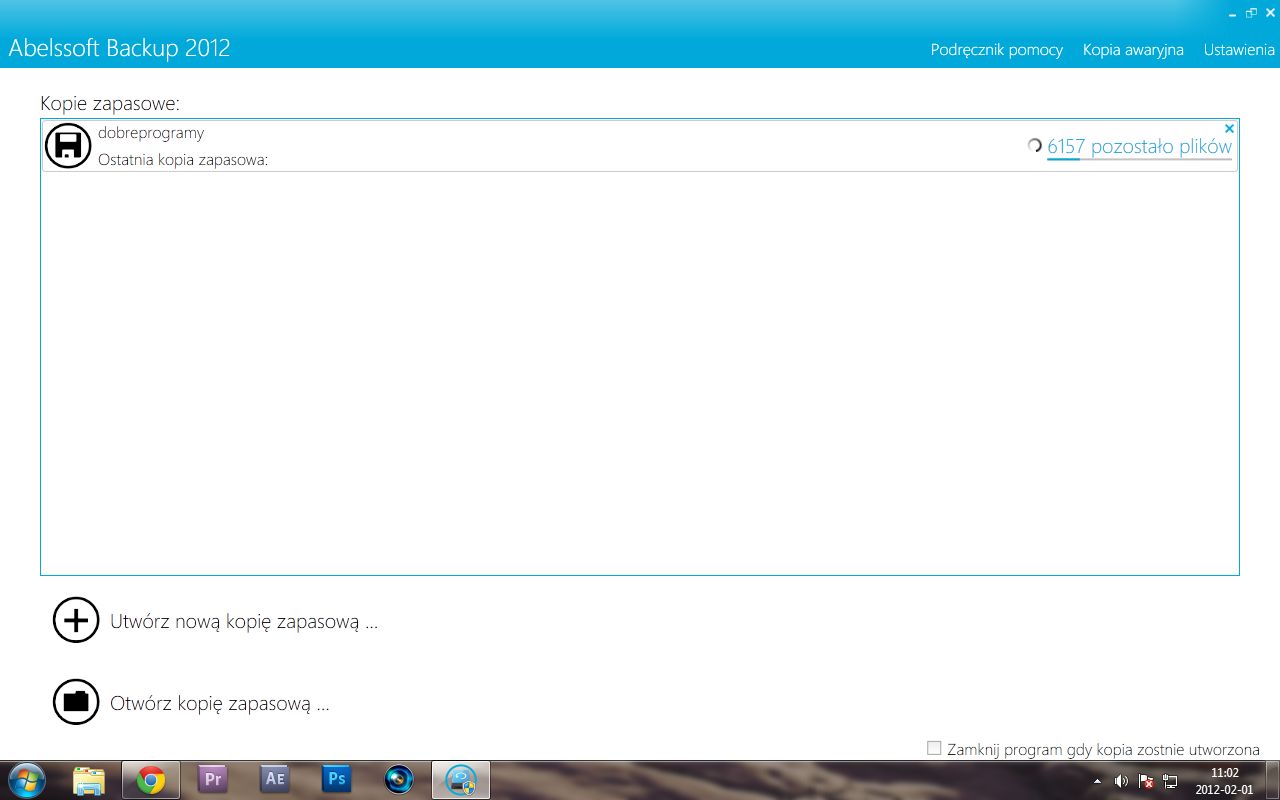Open network status tray icon

click(1171, 781)
